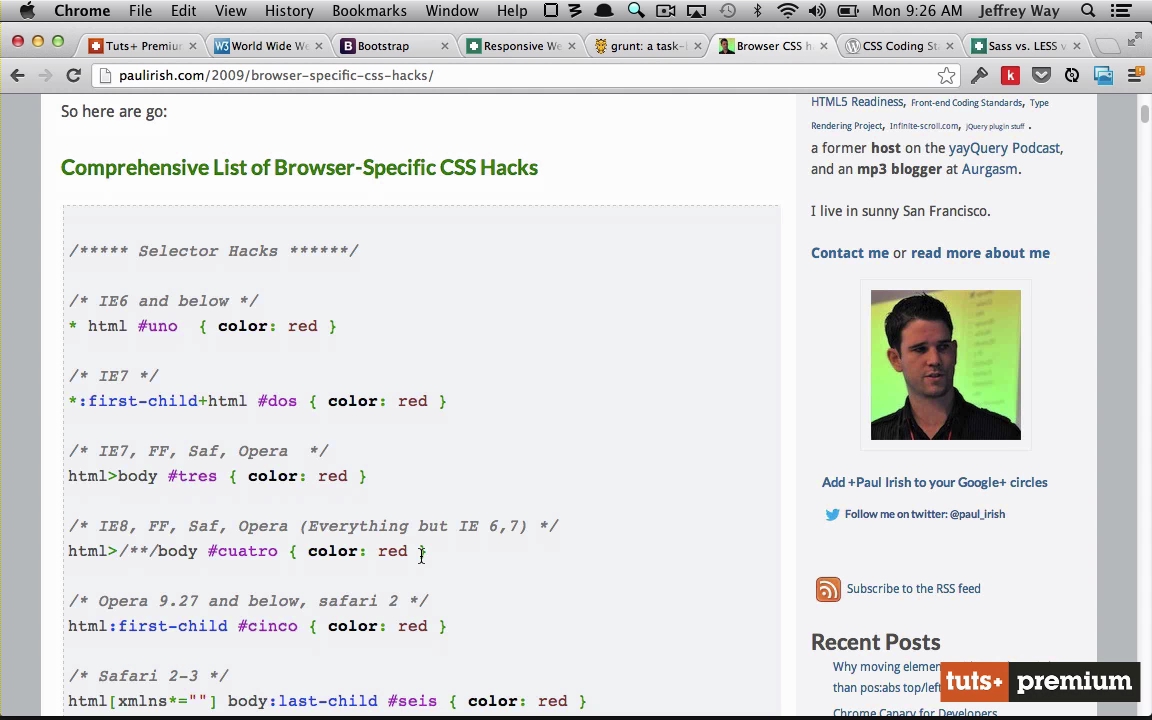
Task: Click the blue magnifier menu bar icon
Action: tap(636, 10)
